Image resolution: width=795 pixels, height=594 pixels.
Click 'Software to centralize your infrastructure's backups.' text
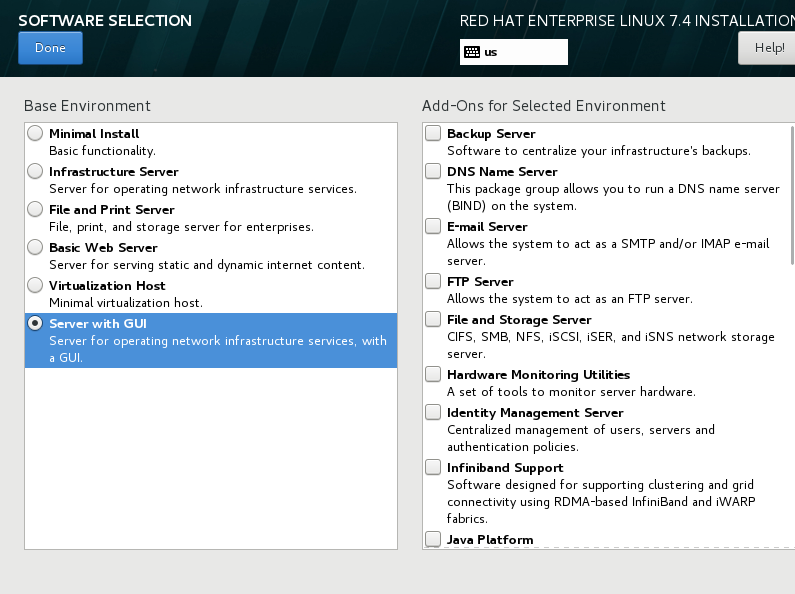point(599,151)
